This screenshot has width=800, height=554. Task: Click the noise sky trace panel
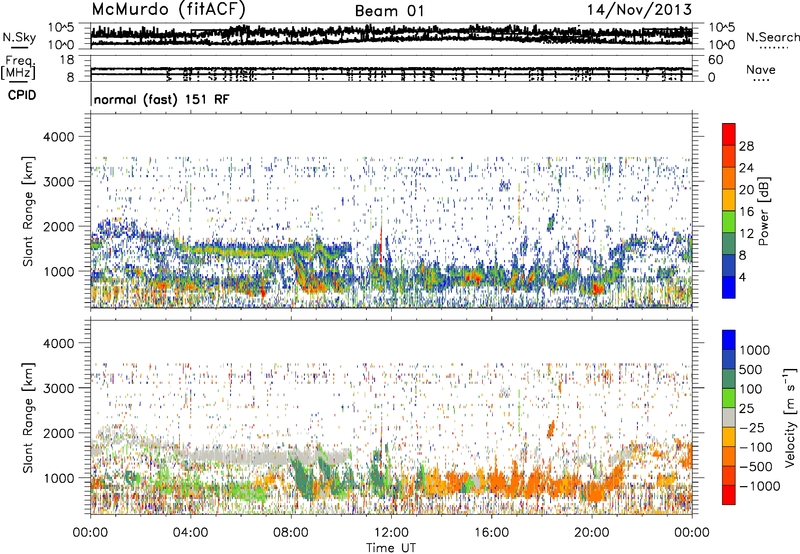pyautogui.click(x=391, y=36)
